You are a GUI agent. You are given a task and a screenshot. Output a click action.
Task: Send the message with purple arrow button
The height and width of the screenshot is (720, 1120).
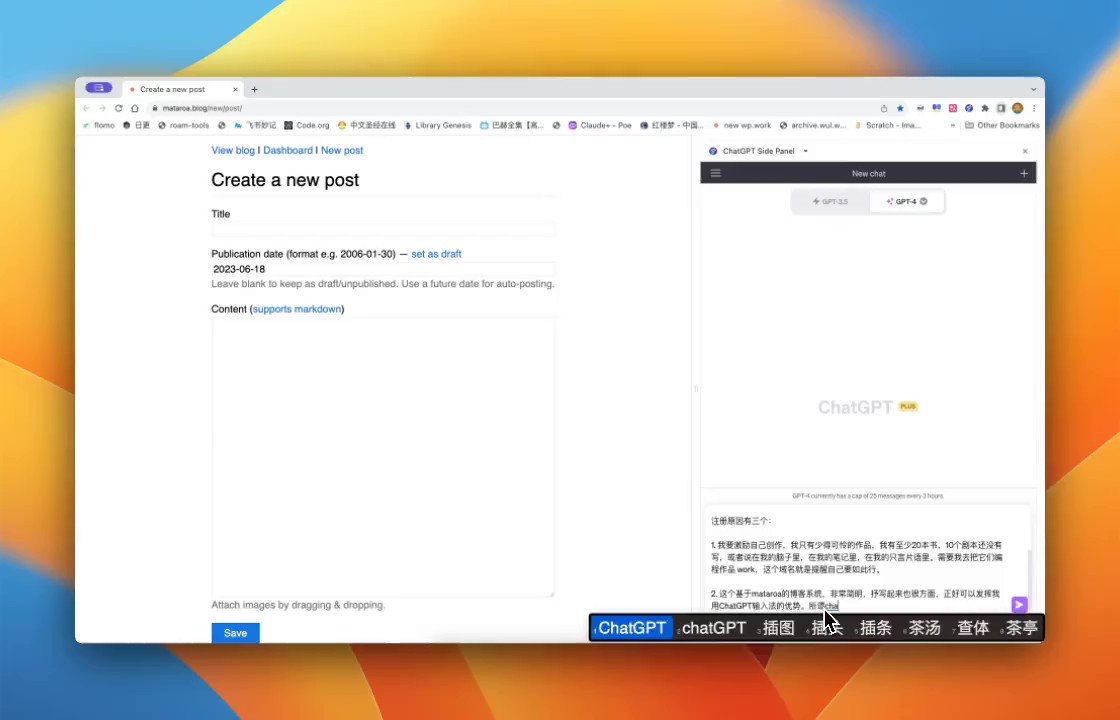coord(1019,605)
